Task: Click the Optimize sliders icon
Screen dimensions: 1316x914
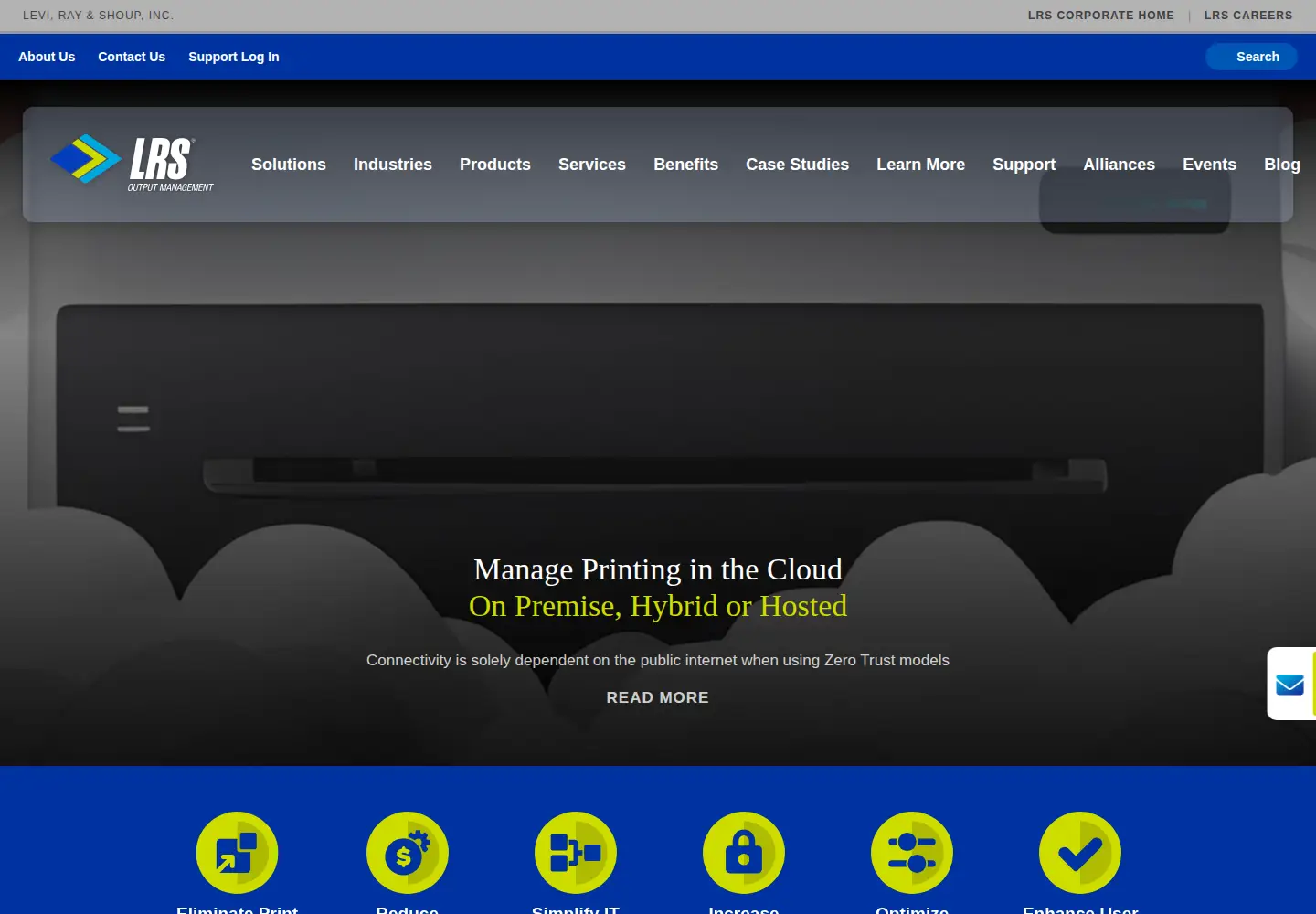Action: pos(912,853)
